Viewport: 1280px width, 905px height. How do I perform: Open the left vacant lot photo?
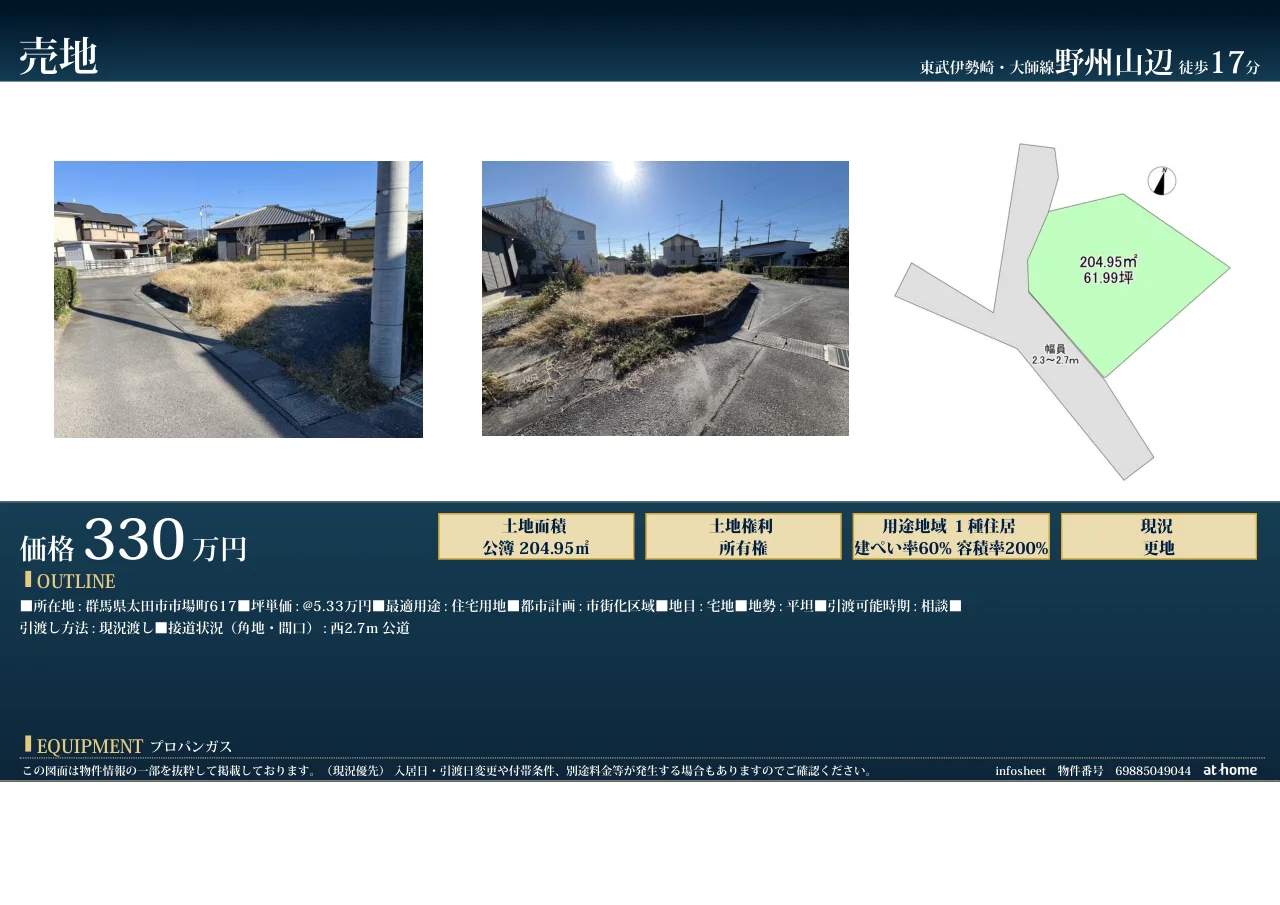237,298
